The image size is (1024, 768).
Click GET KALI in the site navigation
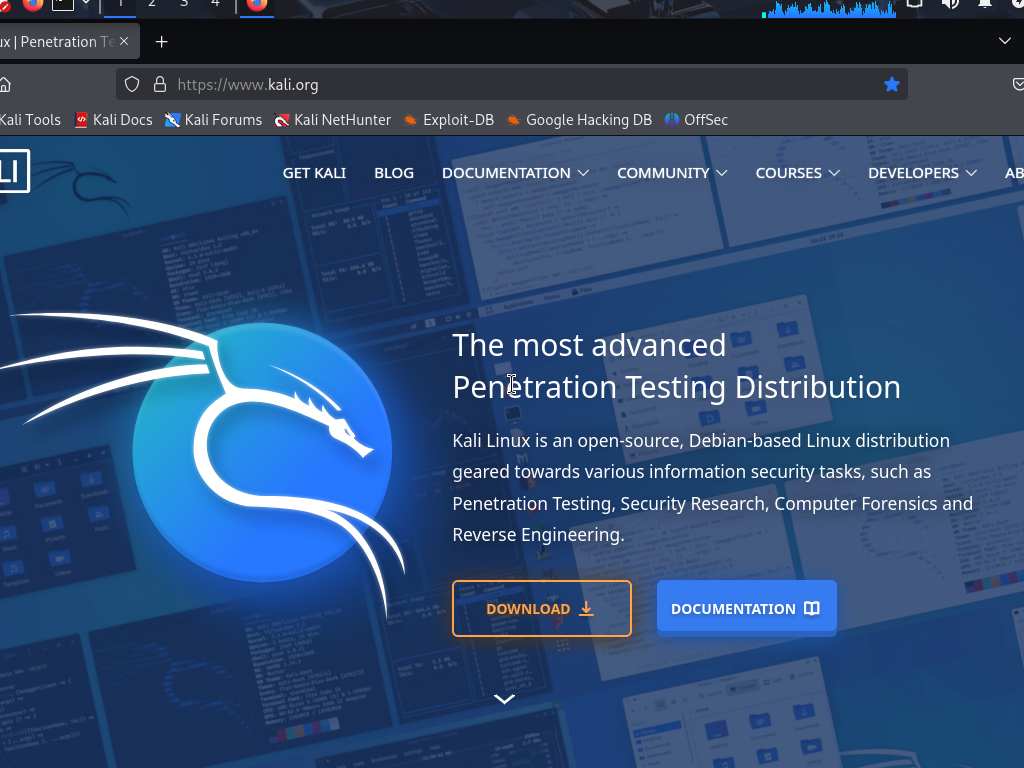(314, 173)
